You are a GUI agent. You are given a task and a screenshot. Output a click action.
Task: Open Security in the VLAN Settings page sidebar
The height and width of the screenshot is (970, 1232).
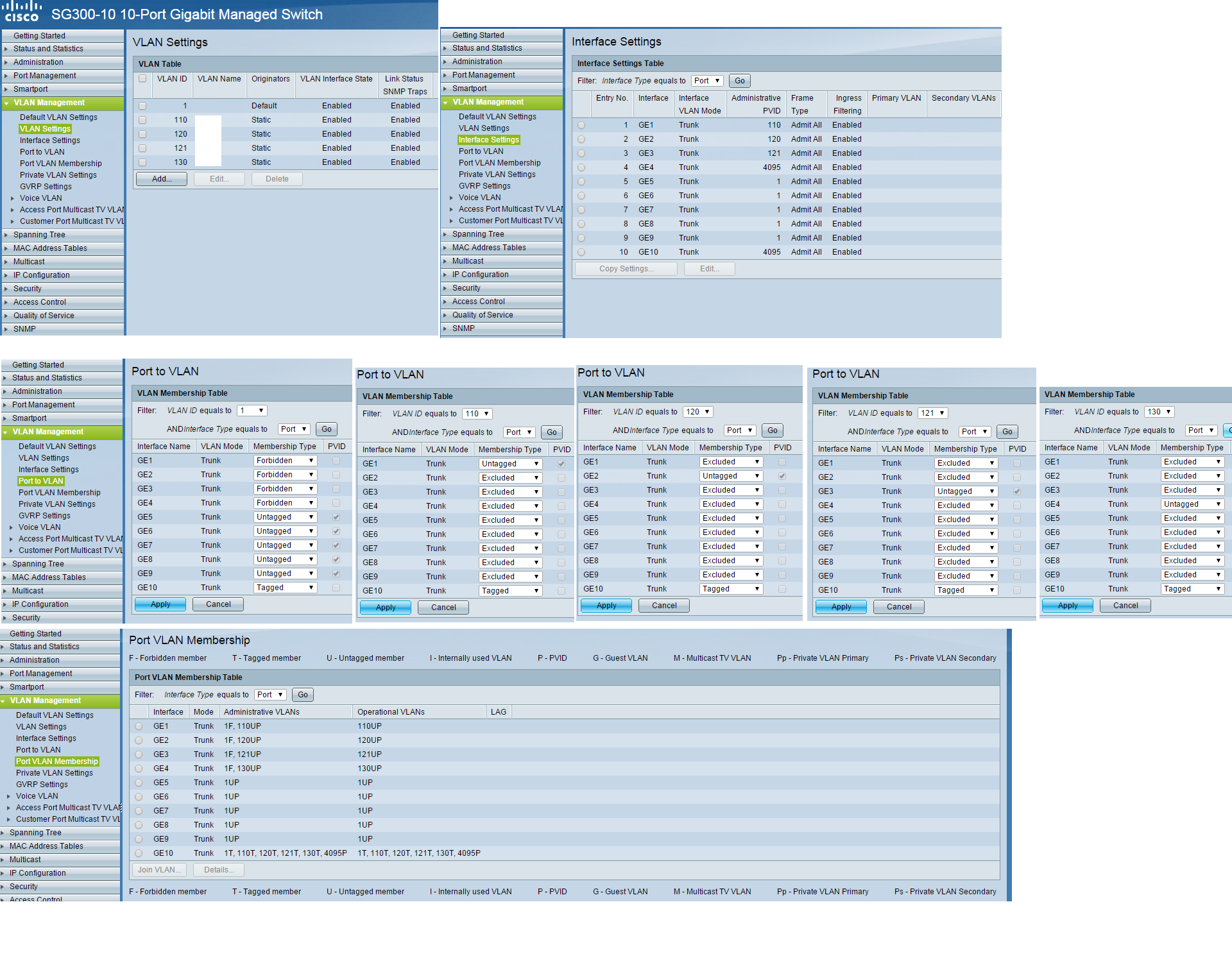click(28, 289)
